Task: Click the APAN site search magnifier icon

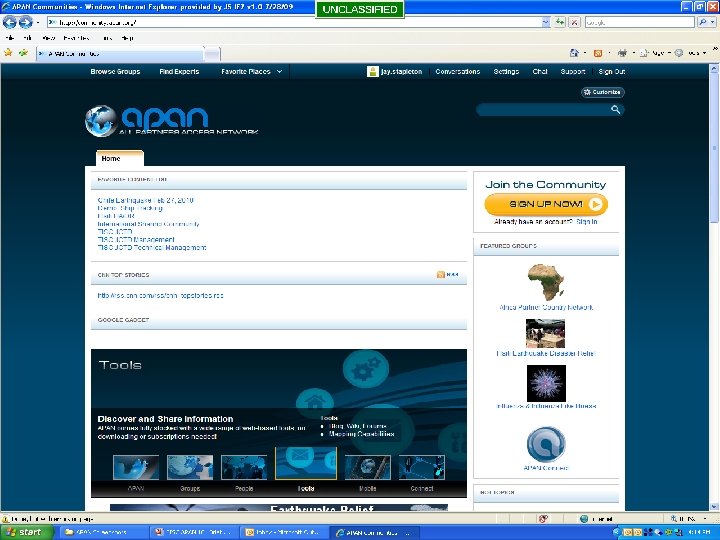Action: (x=615, y=109)
